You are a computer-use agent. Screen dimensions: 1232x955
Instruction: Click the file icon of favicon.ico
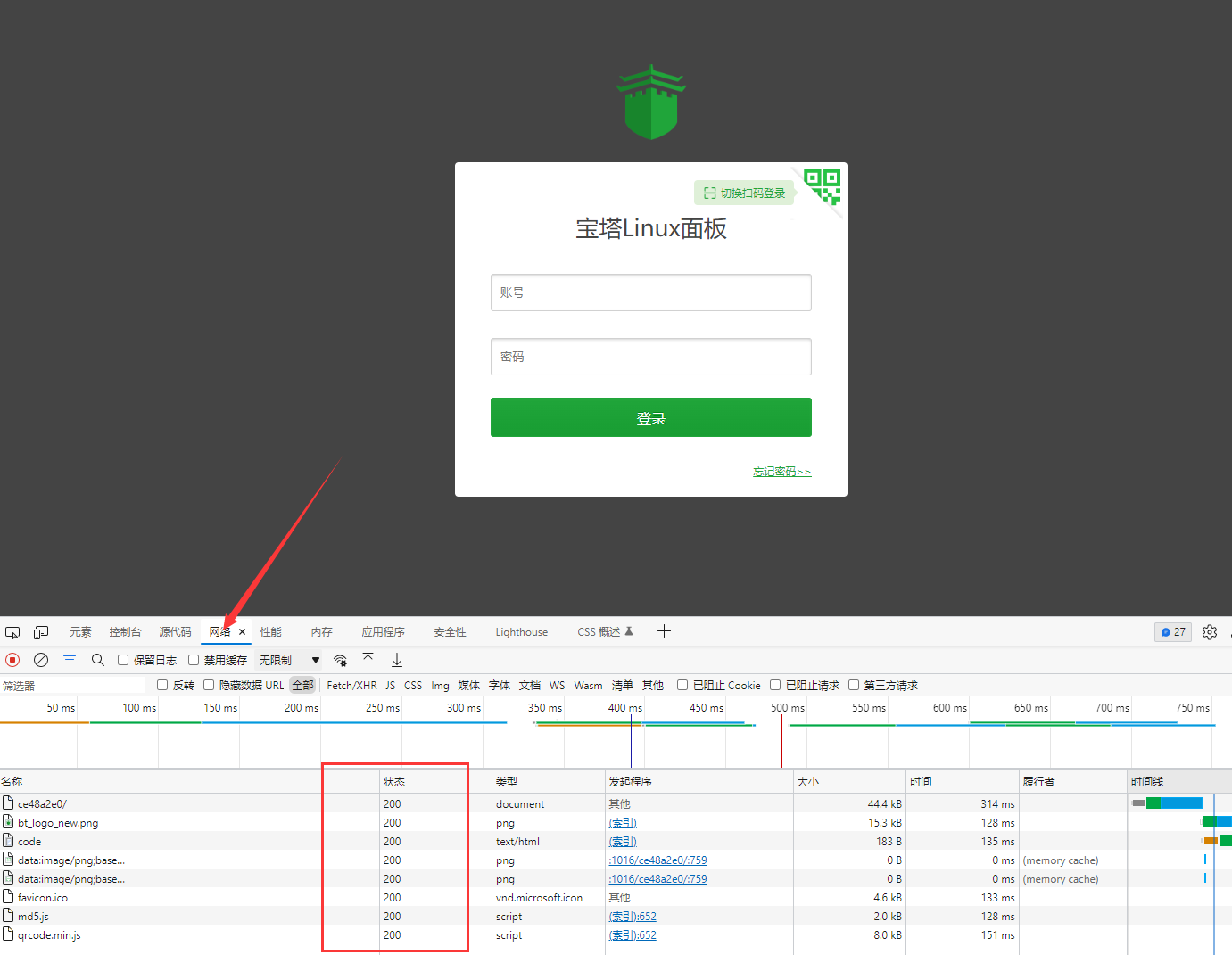8,897
